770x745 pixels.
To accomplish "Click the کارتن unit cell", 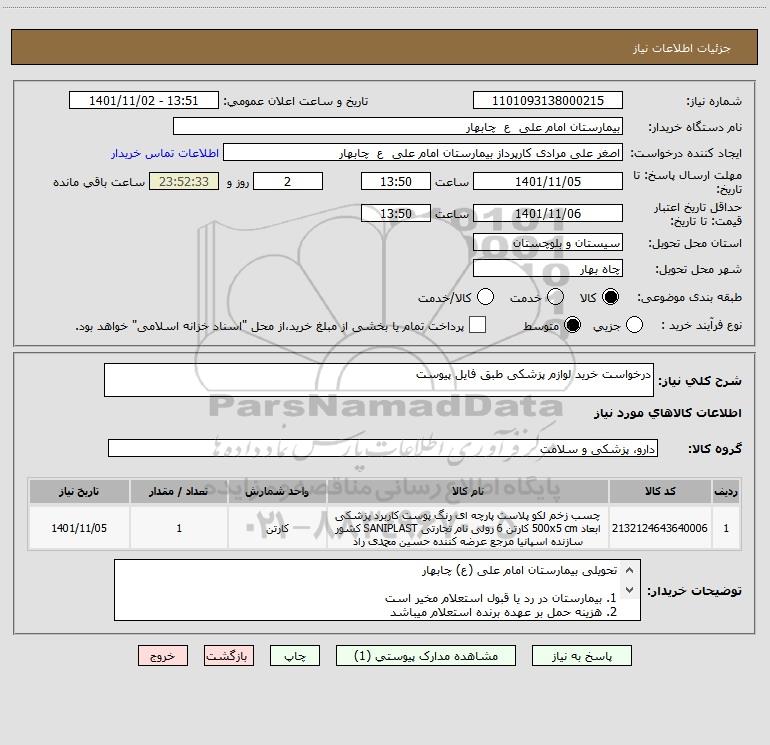I will pyautogui.click(x=277, y=528).
